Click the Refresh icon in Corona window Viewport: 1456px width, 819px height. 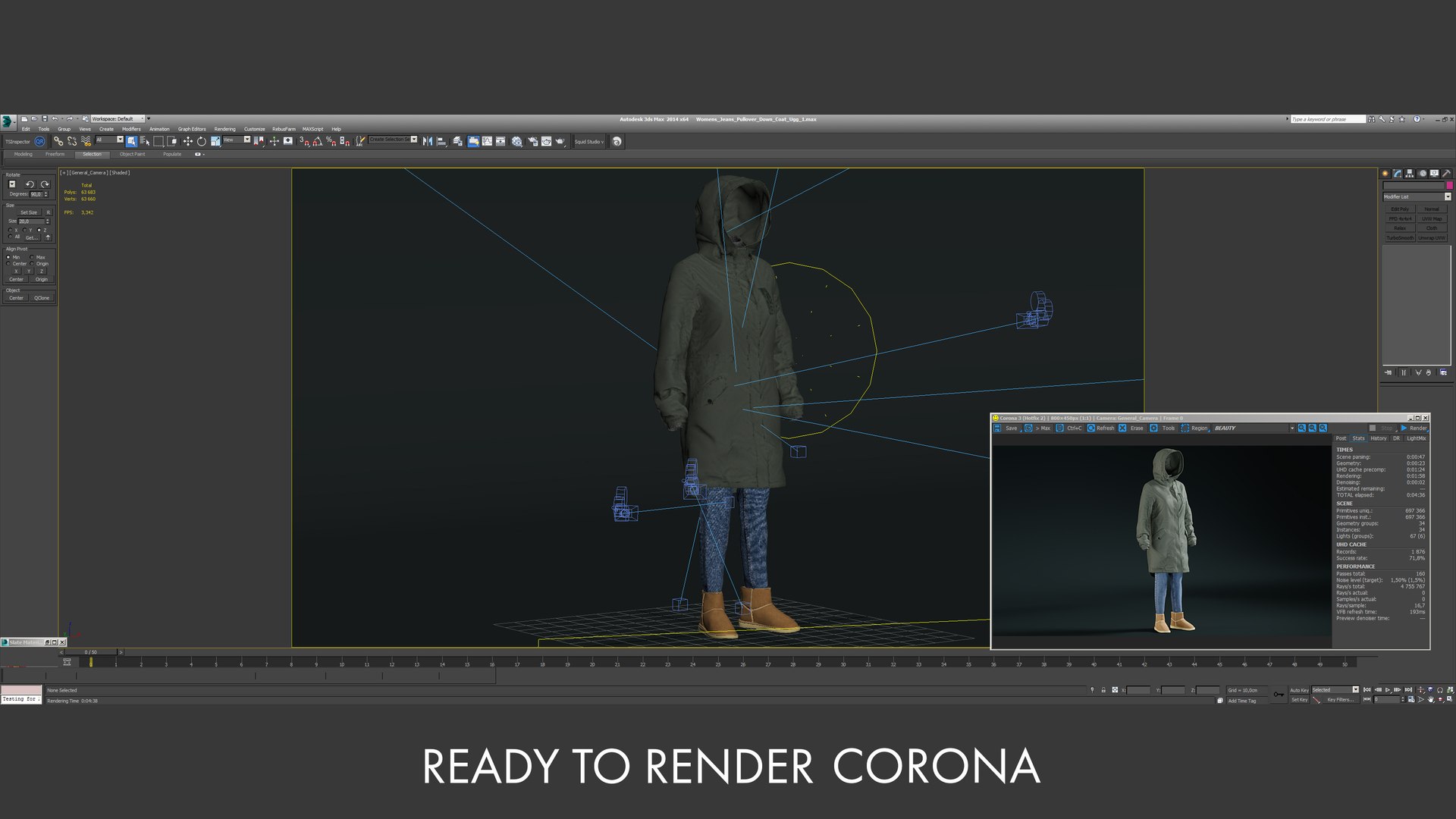click(x=1090, y=428)
